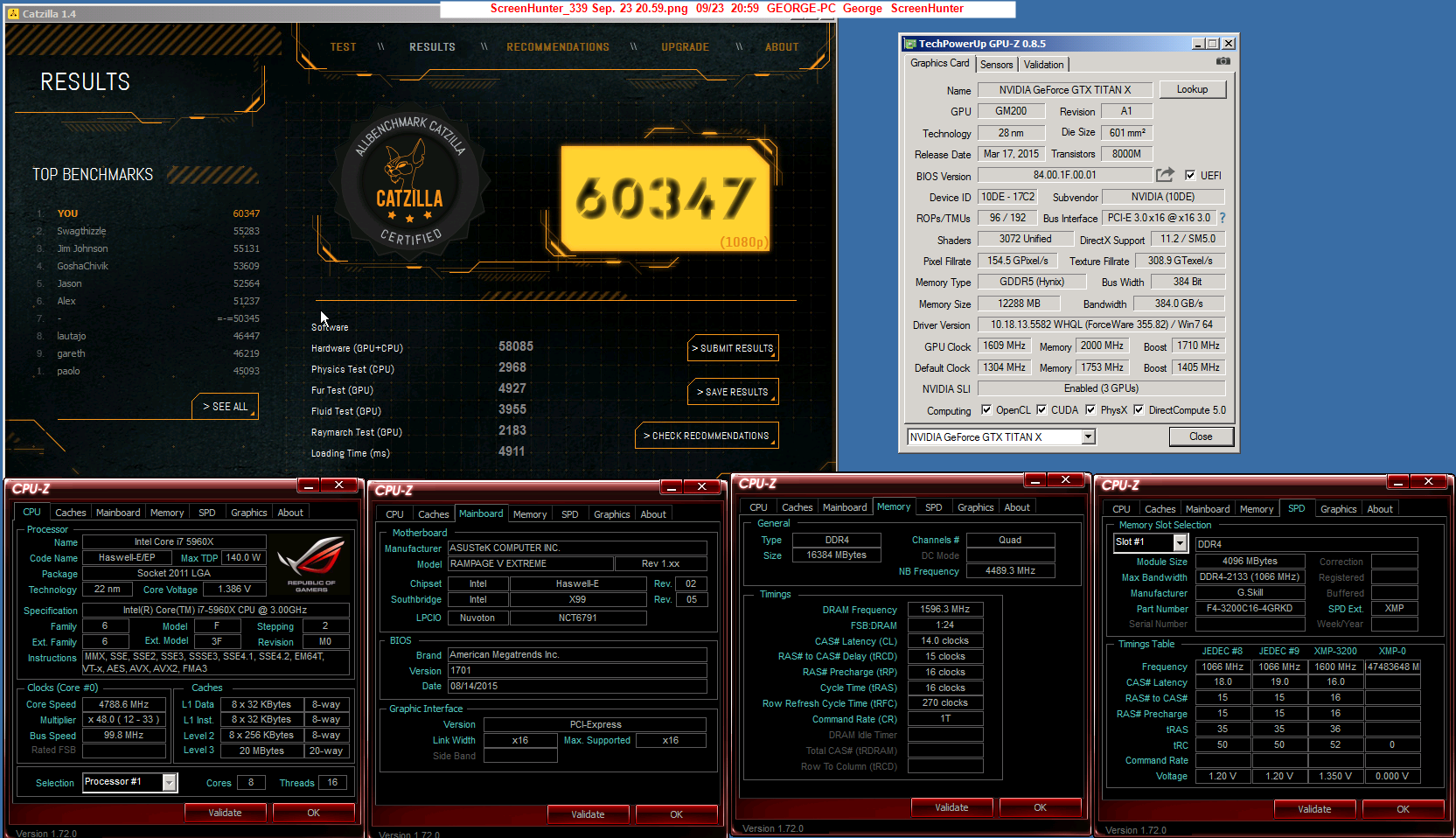Viewport: 1456px width, 838px height.
Task: Select Caches tab in first CPU-Z window
Action: pyautogui.click(x=71, y=513)
